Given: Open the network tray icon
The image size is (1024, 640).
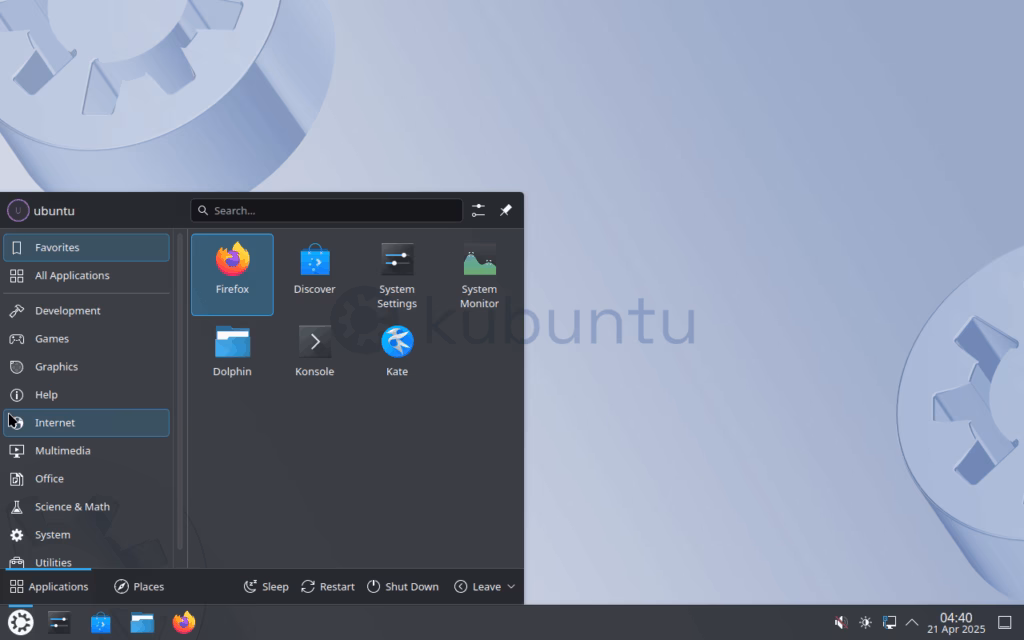Looking at the screenshot, I should [889, 622].
